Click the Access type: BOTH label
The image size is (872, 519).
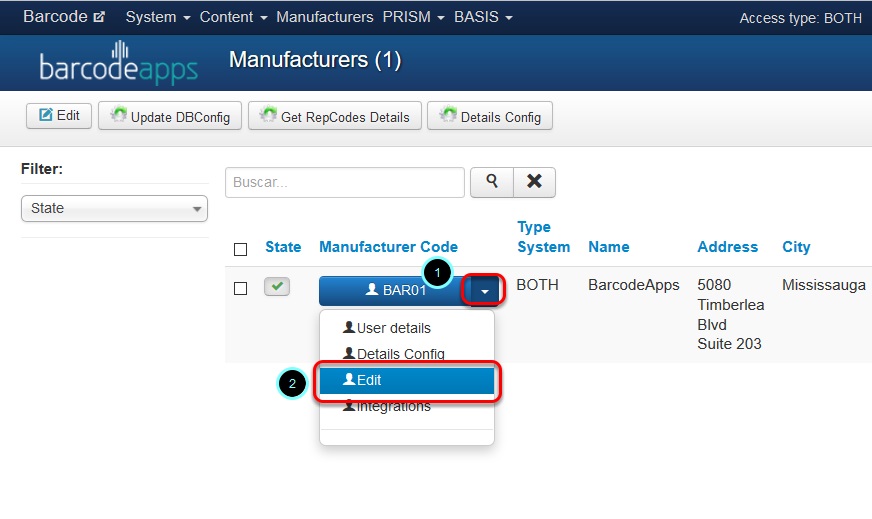tap(800, 18)
